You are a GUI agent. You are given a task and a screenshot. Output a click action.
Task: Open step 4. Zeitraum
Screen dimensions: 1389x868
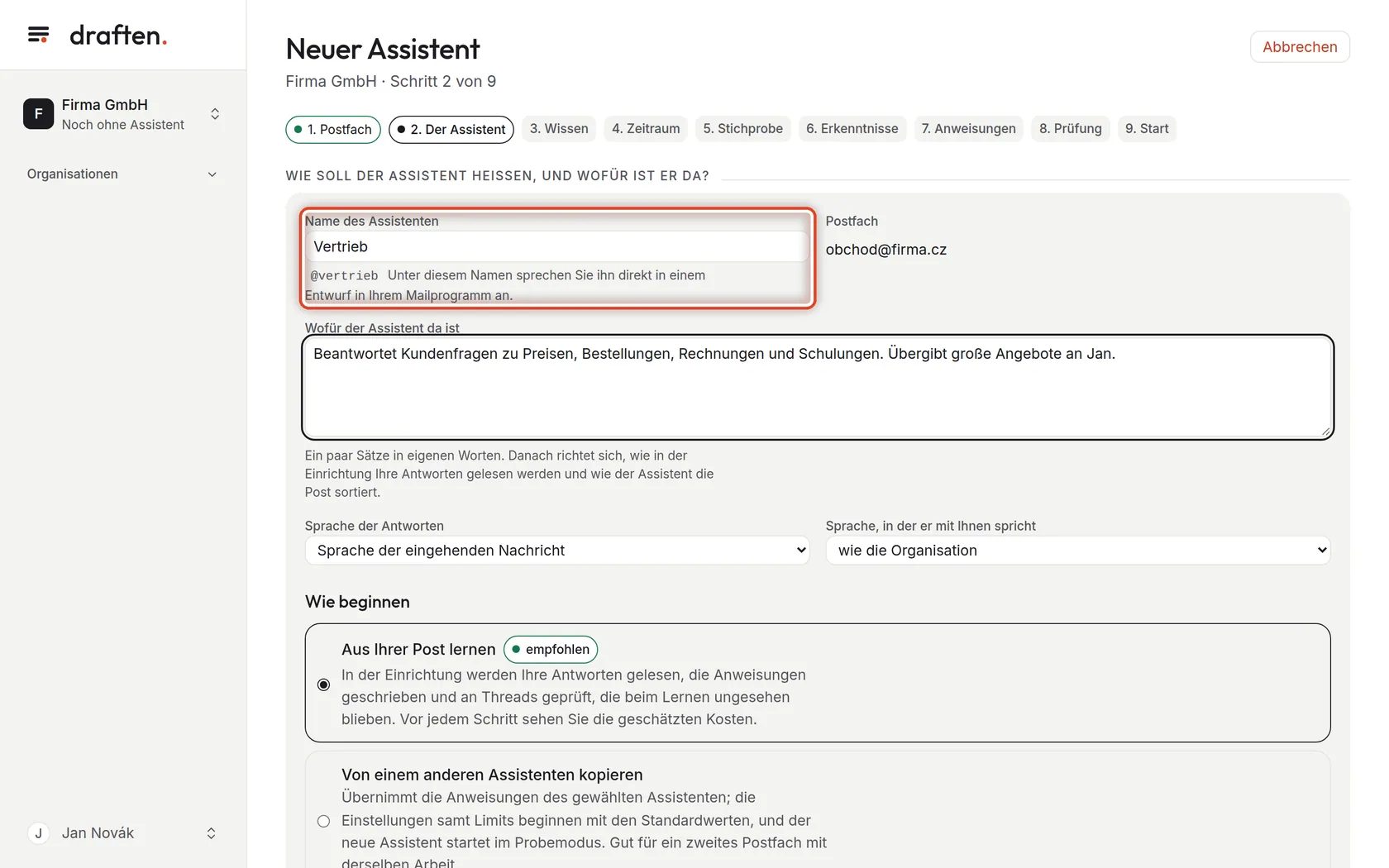[646, 129]
